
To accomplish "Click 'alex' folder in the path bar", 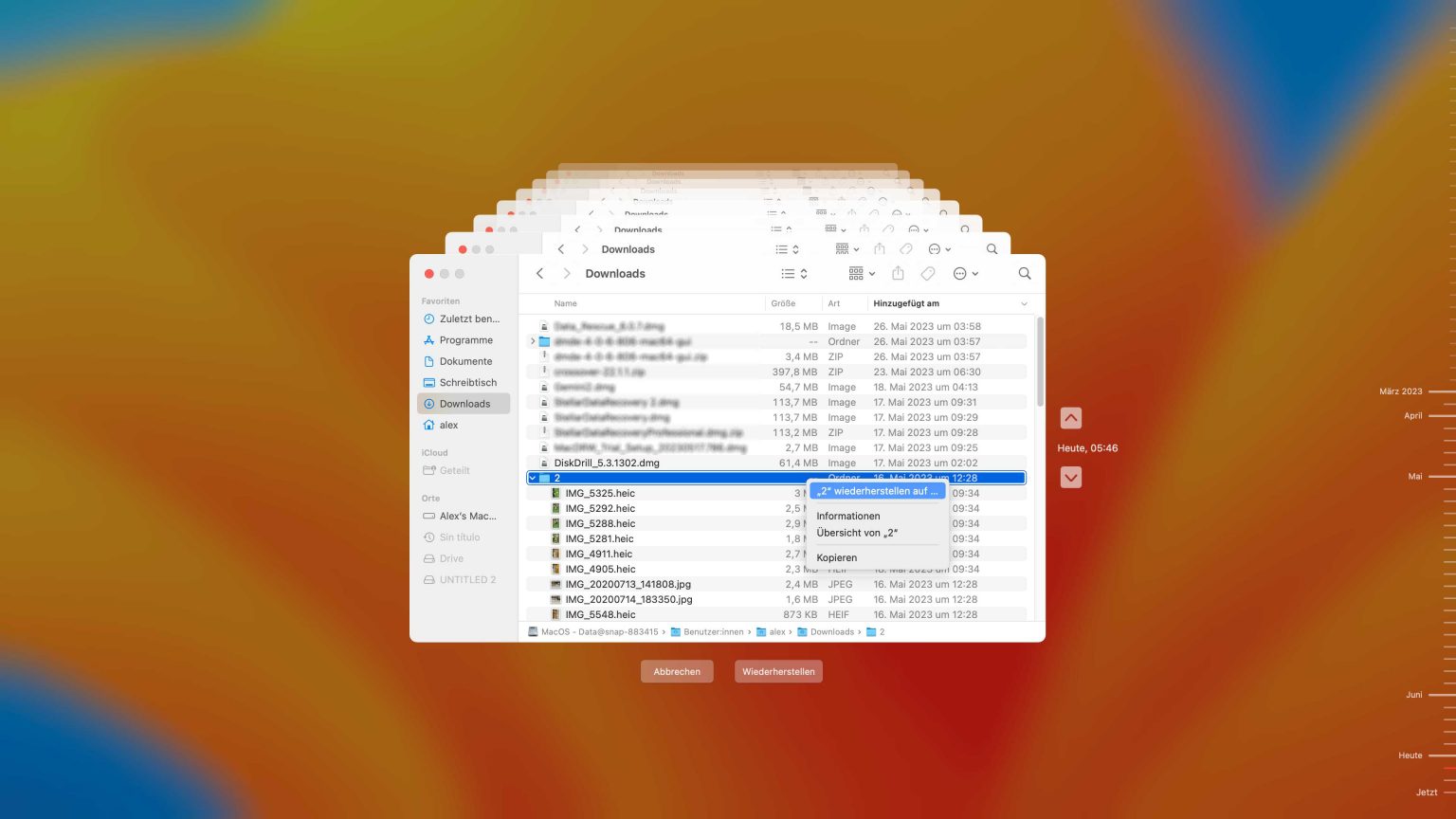I will tap(771, 632).
